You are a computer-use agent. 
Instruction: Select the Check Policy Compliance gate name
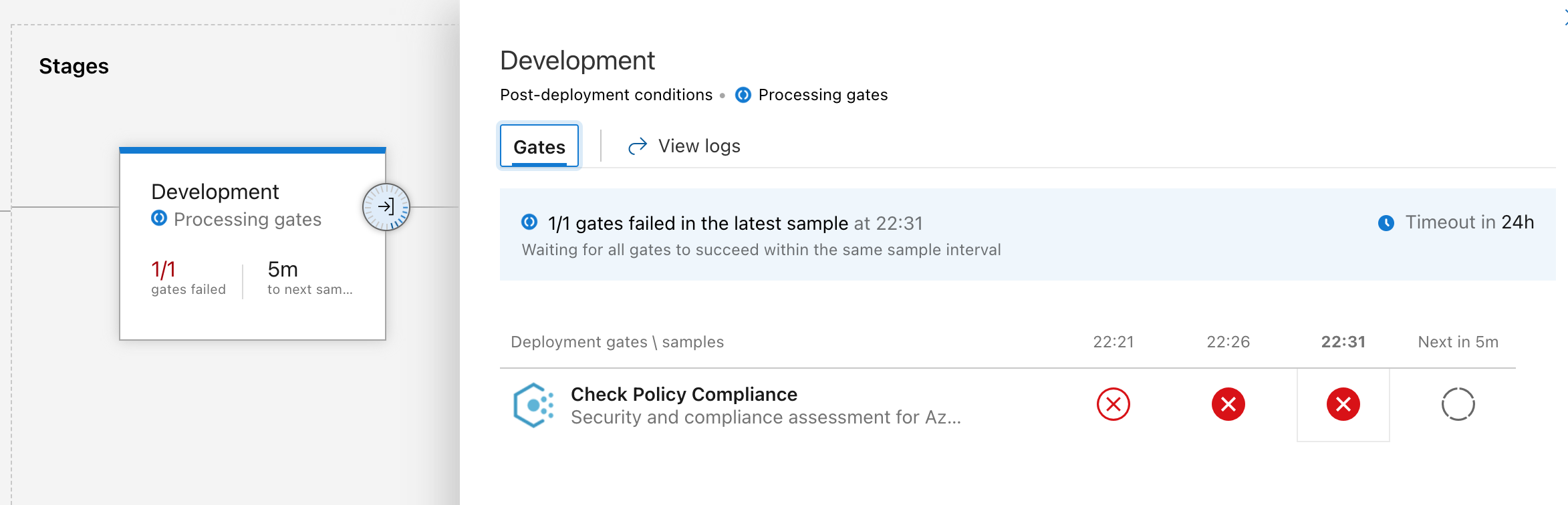tap(684, 394)
